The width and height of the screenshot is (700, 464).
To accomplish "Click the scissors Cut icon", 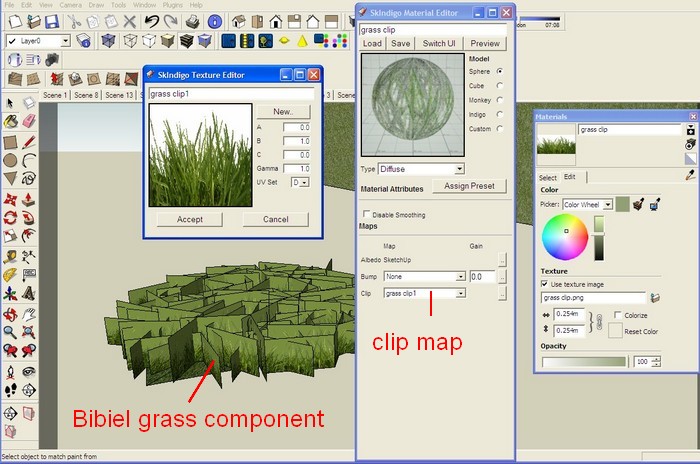I will point(76,21).
